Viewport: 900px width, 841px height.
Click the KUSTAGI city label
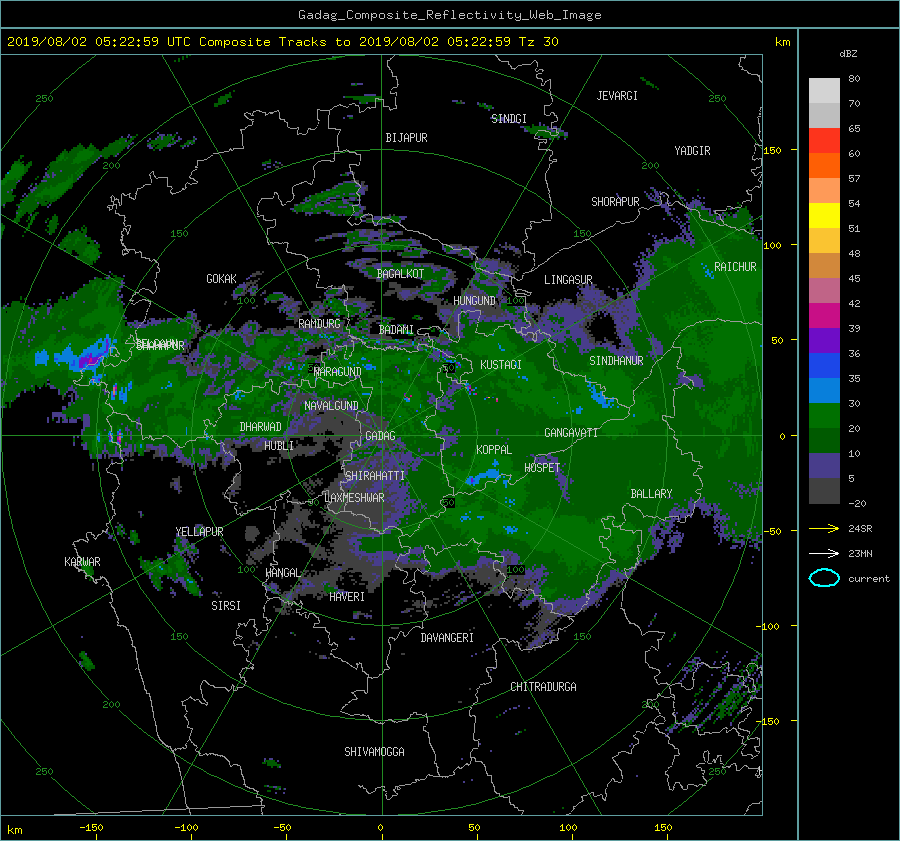tap(501, 365)
